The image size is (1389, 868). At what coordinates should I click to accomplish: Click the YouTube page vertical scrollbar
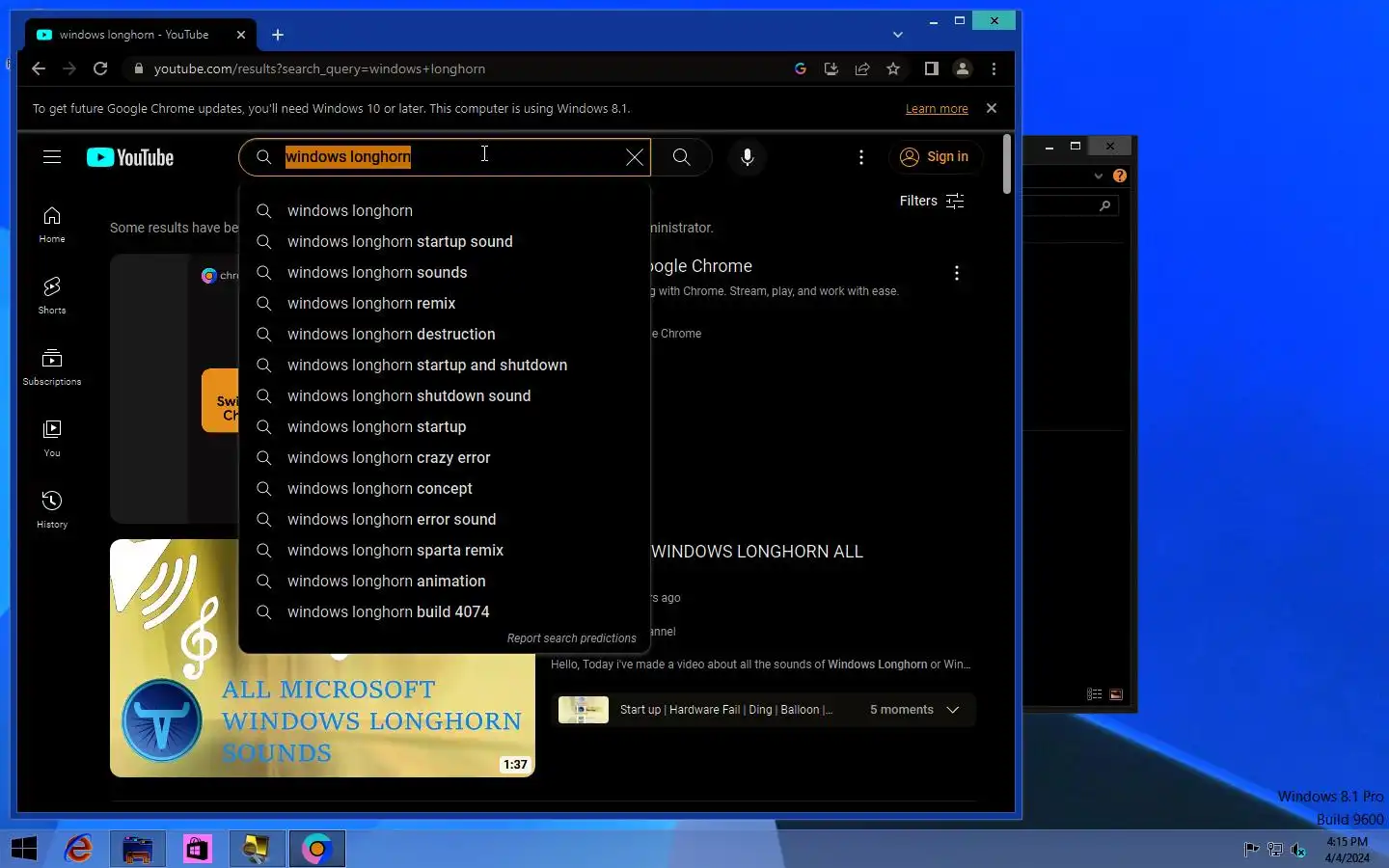(1007, 164)
